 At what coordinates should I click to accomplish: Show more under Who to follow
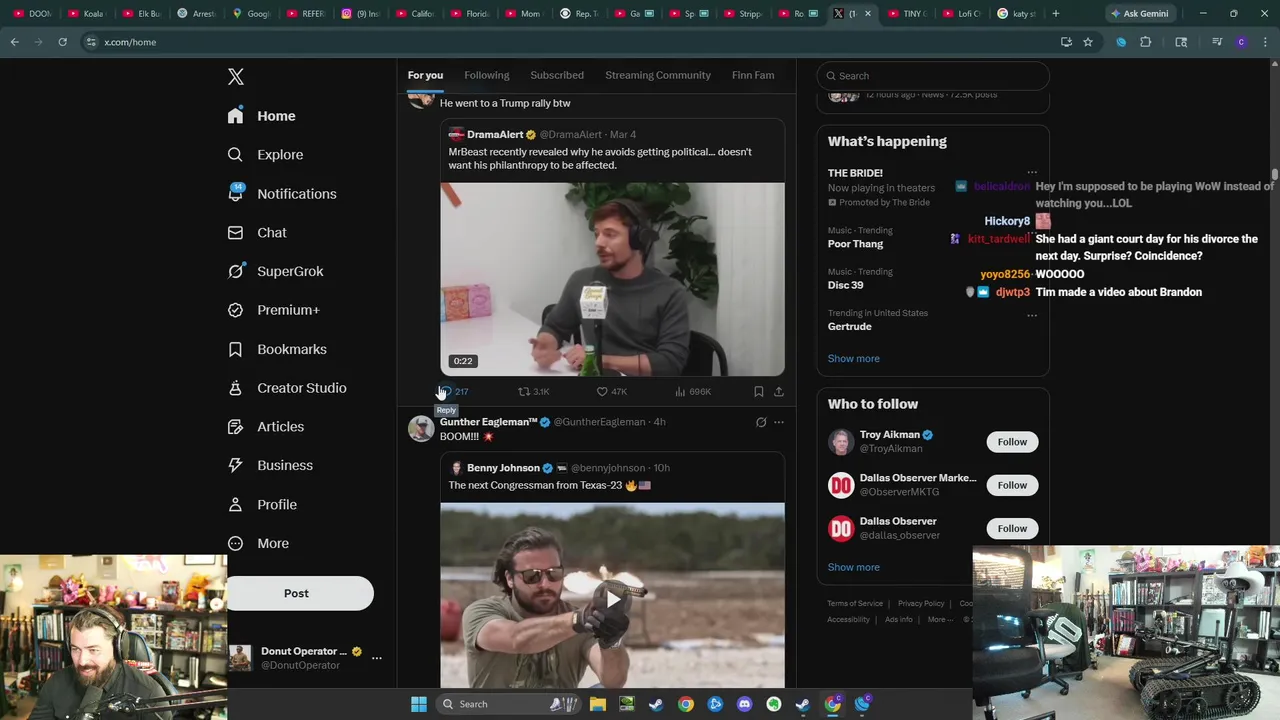click(x=853, y=567)
